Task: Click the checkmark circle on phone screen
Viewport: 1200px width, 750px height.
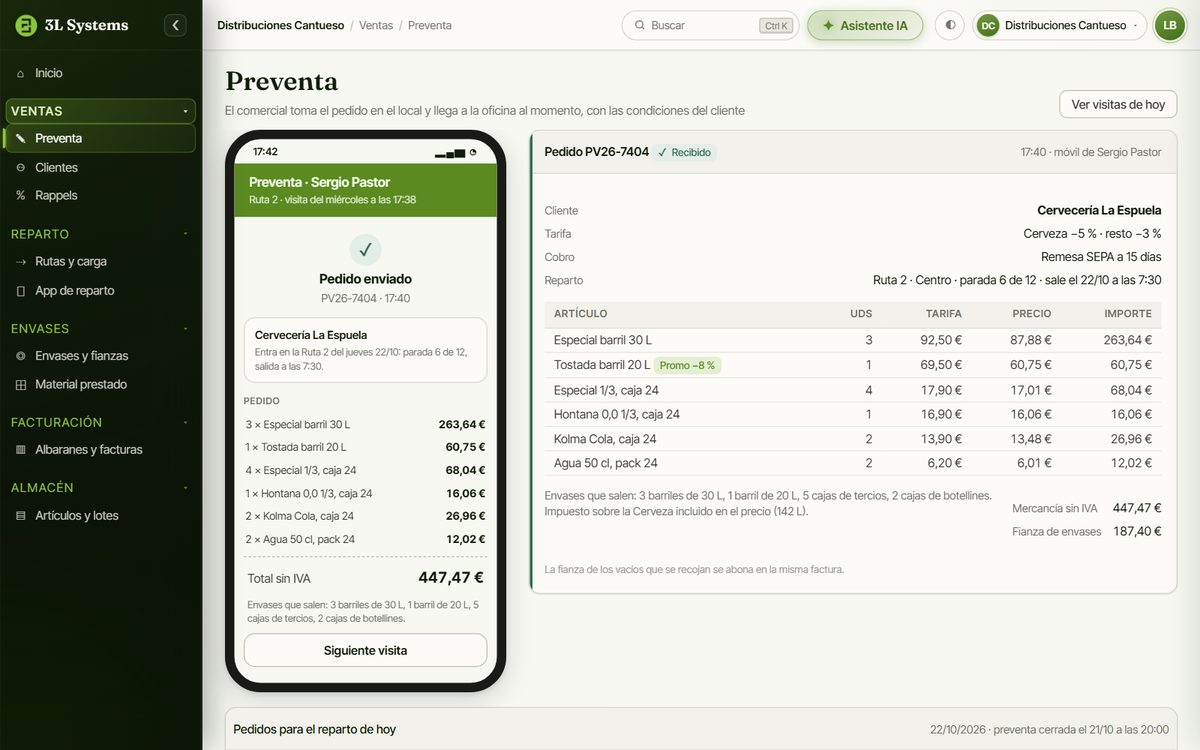Action: point(365,250)
